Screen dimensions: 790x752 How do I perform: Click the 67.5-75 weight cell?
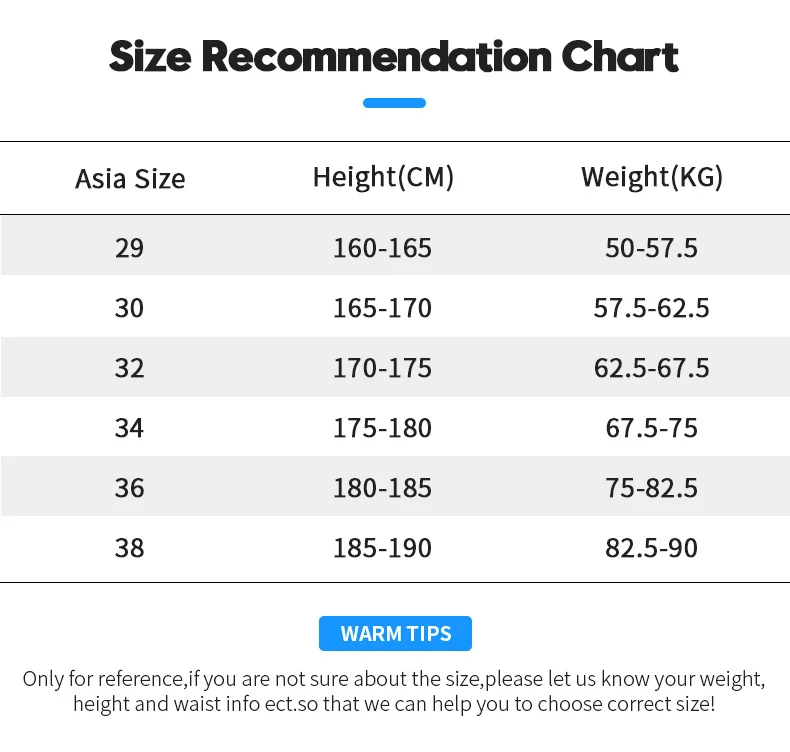point(651,428)
